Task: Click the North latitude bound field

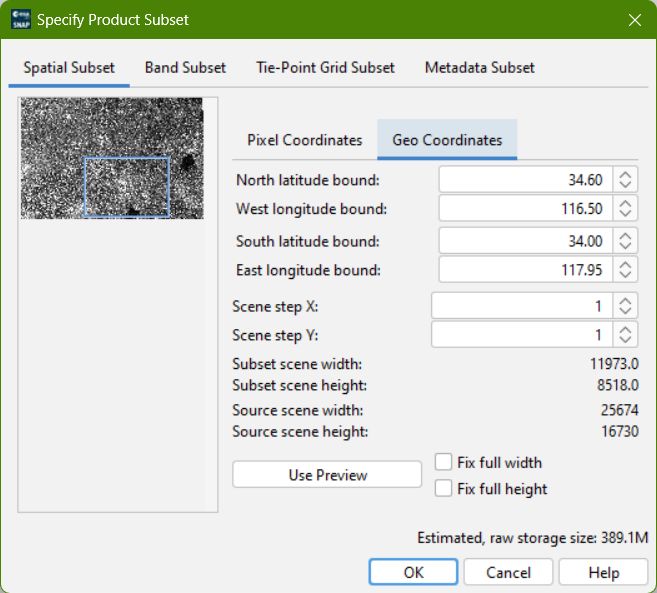Action: point(525,180)
